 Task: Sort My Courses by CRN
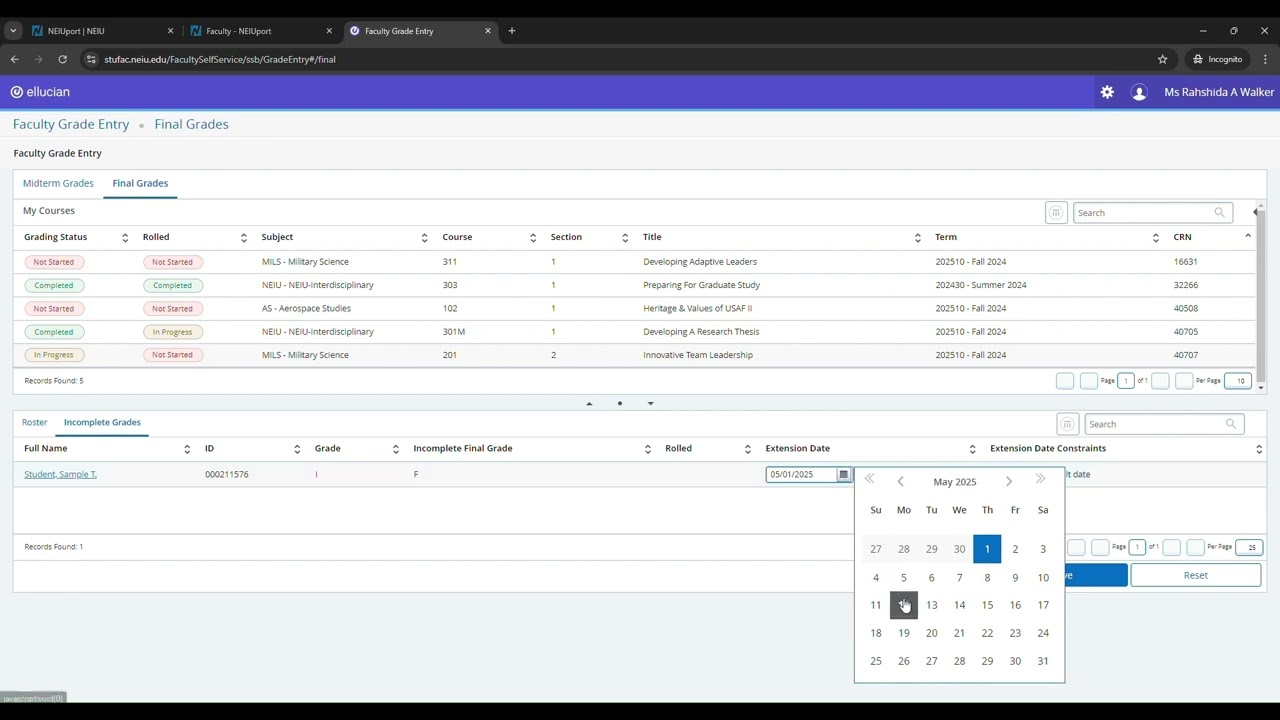tap(1248, 236)
